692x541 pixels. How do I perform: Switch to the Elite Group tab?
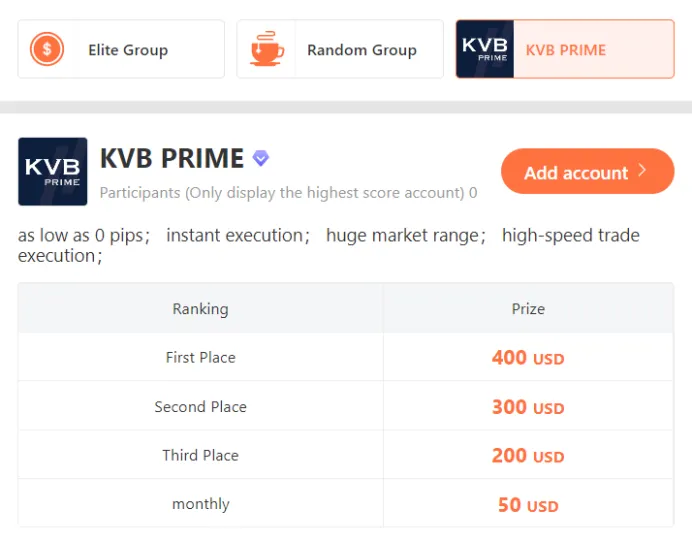121,49
